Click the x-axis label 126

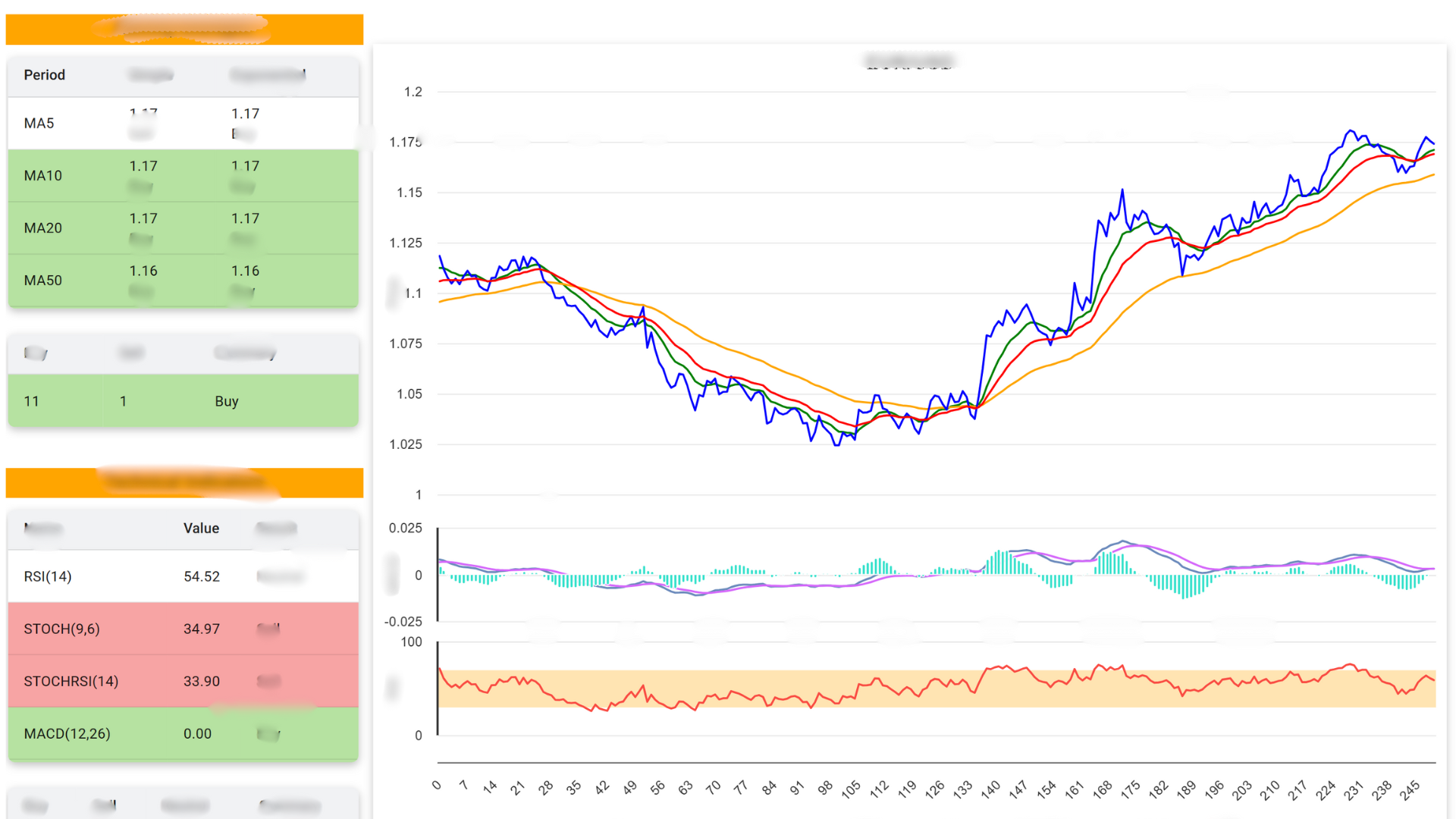pos(934,789)
